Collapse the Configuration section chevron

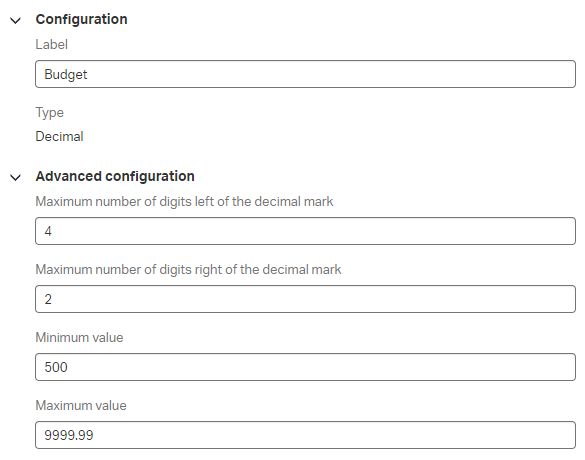tap(15, 20)
